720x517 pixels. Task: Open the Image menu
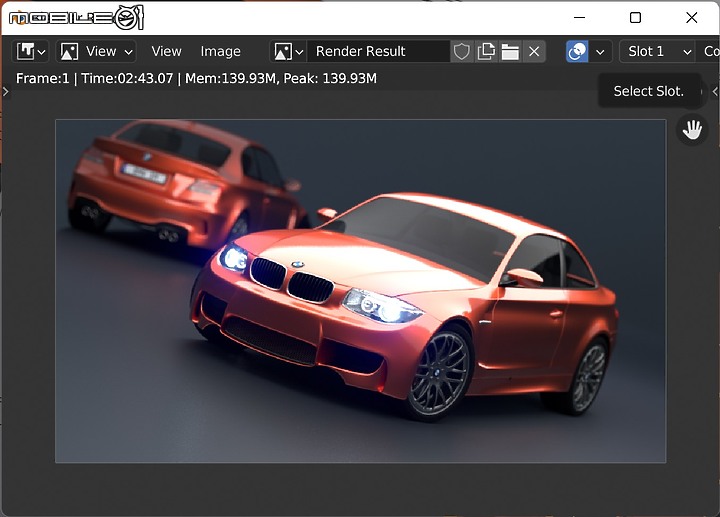click(x=220, y=51)
